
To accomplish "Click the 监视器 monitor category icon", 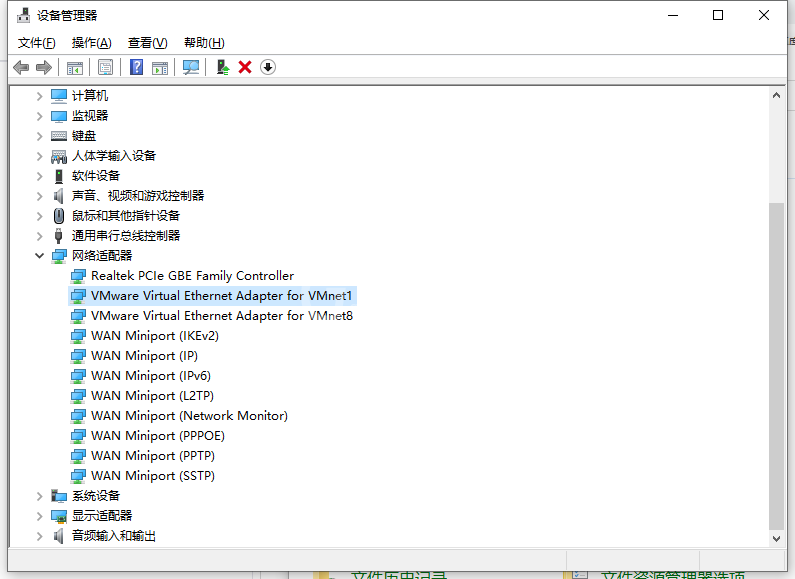I will point(59,116).
